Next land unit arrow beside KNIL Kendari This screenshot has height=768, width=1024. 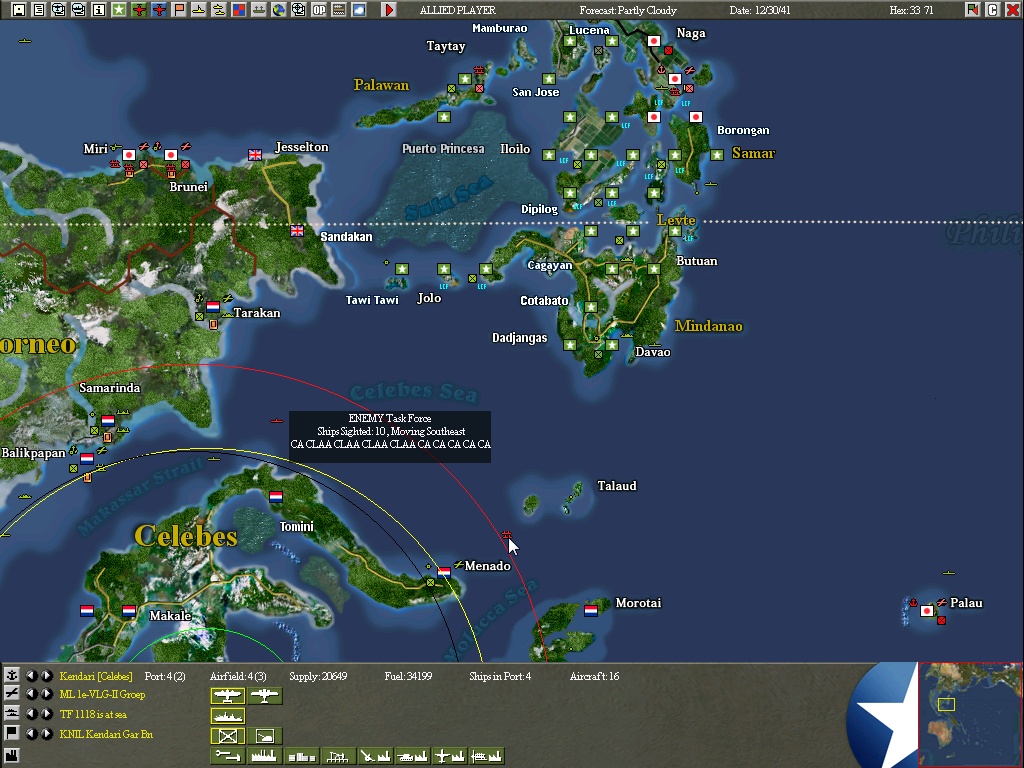tap(47, 734)
